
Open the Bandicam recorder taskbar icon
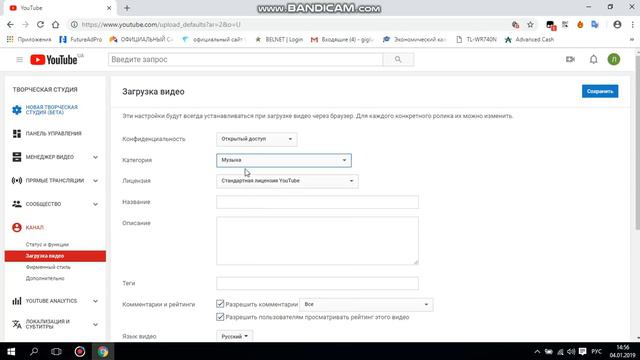(x=80, y=351)
